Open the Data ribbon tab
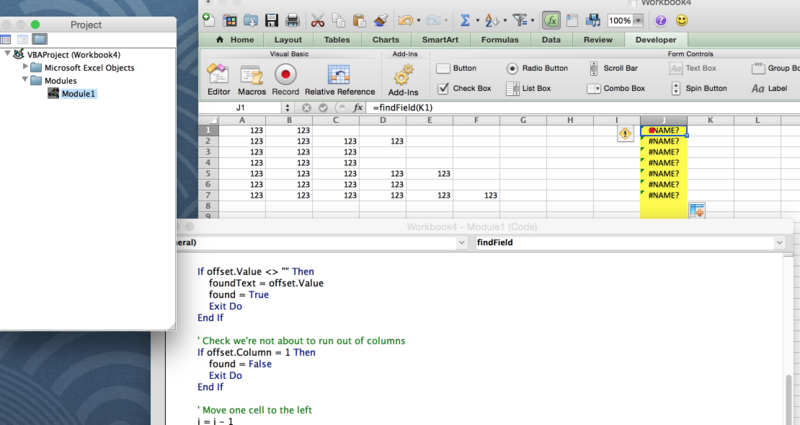This screenshot has height=425, width=800. [551, 40]
